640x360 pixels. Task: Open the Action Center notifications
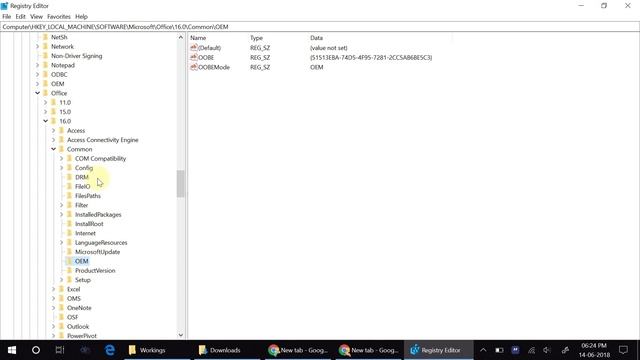coord(623,350)
